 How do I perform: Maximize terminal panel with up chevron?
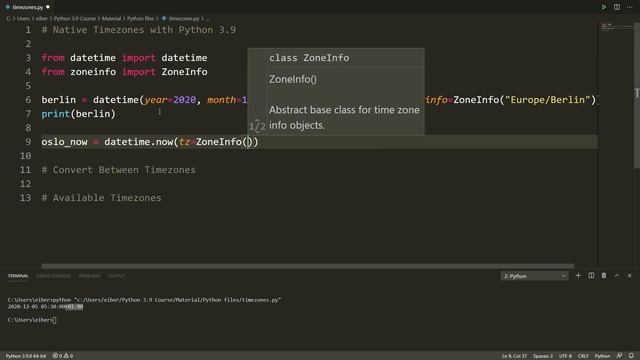click(x=617, y=276)
